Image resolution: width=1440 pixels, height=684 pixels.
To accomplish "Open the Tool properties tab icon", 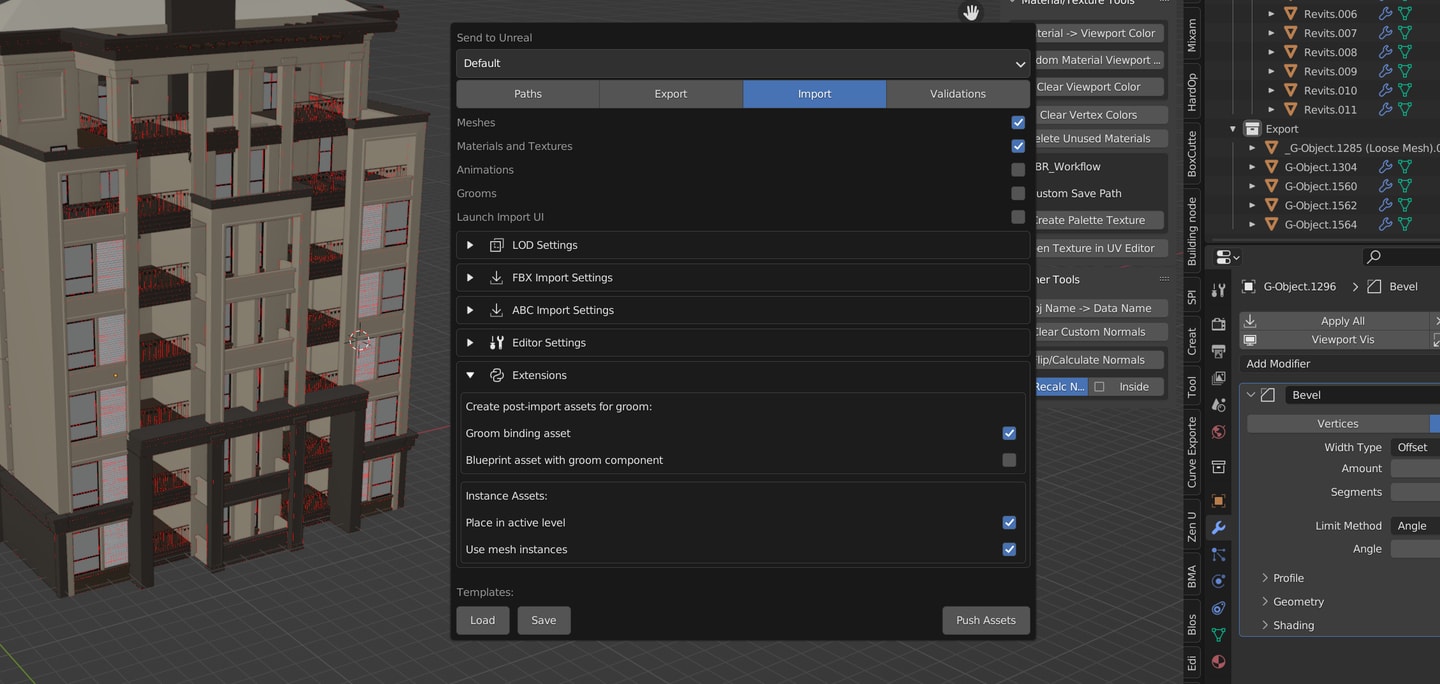I will pyautogui.click(x=1218, y=290).
